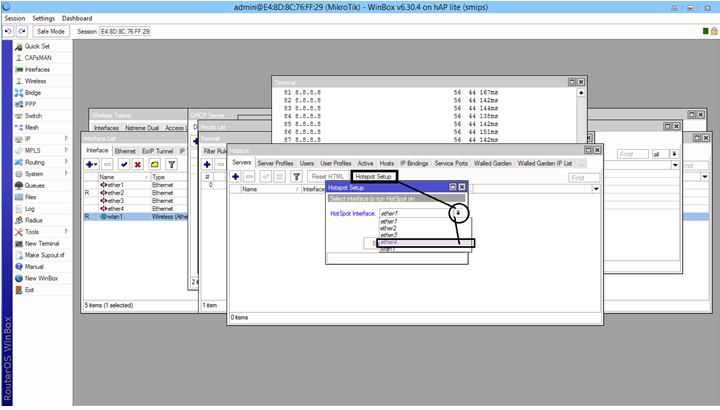
Task: Open EoIP Tunnel tab in Interface List
Action: point(158,151)
